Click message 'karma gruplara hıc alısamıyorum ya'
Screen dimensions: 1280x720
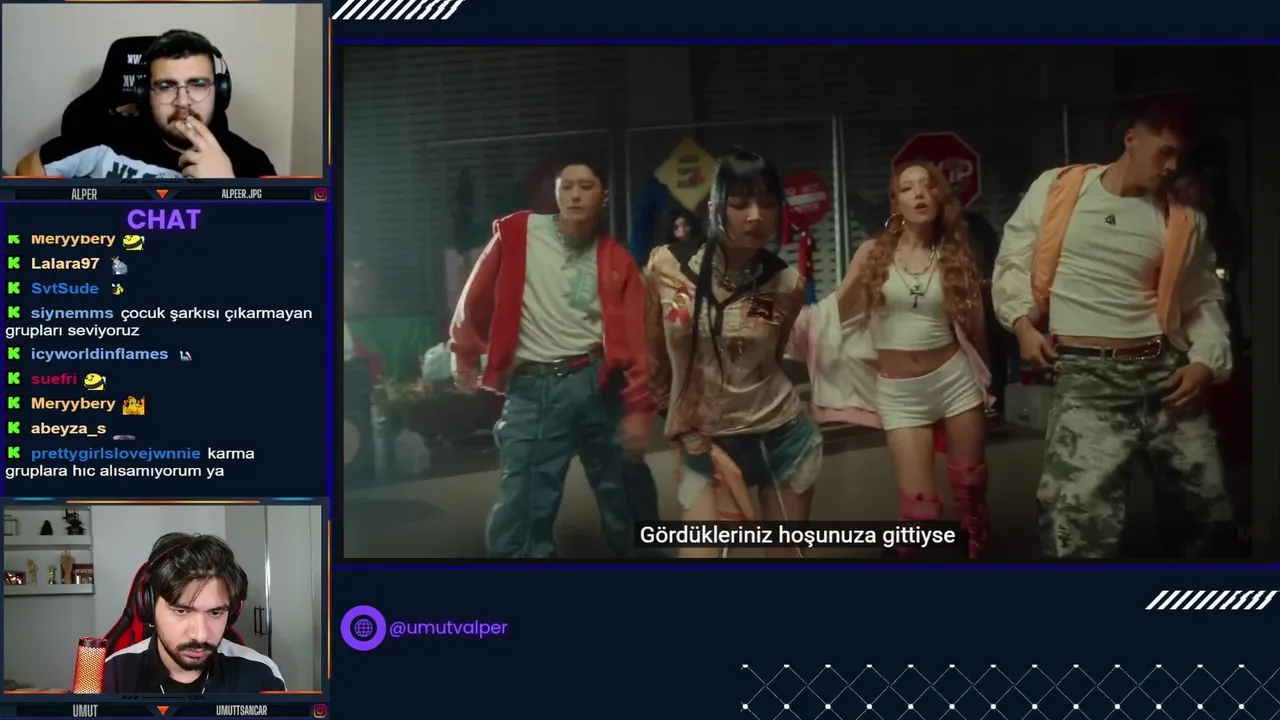[130, 462]
